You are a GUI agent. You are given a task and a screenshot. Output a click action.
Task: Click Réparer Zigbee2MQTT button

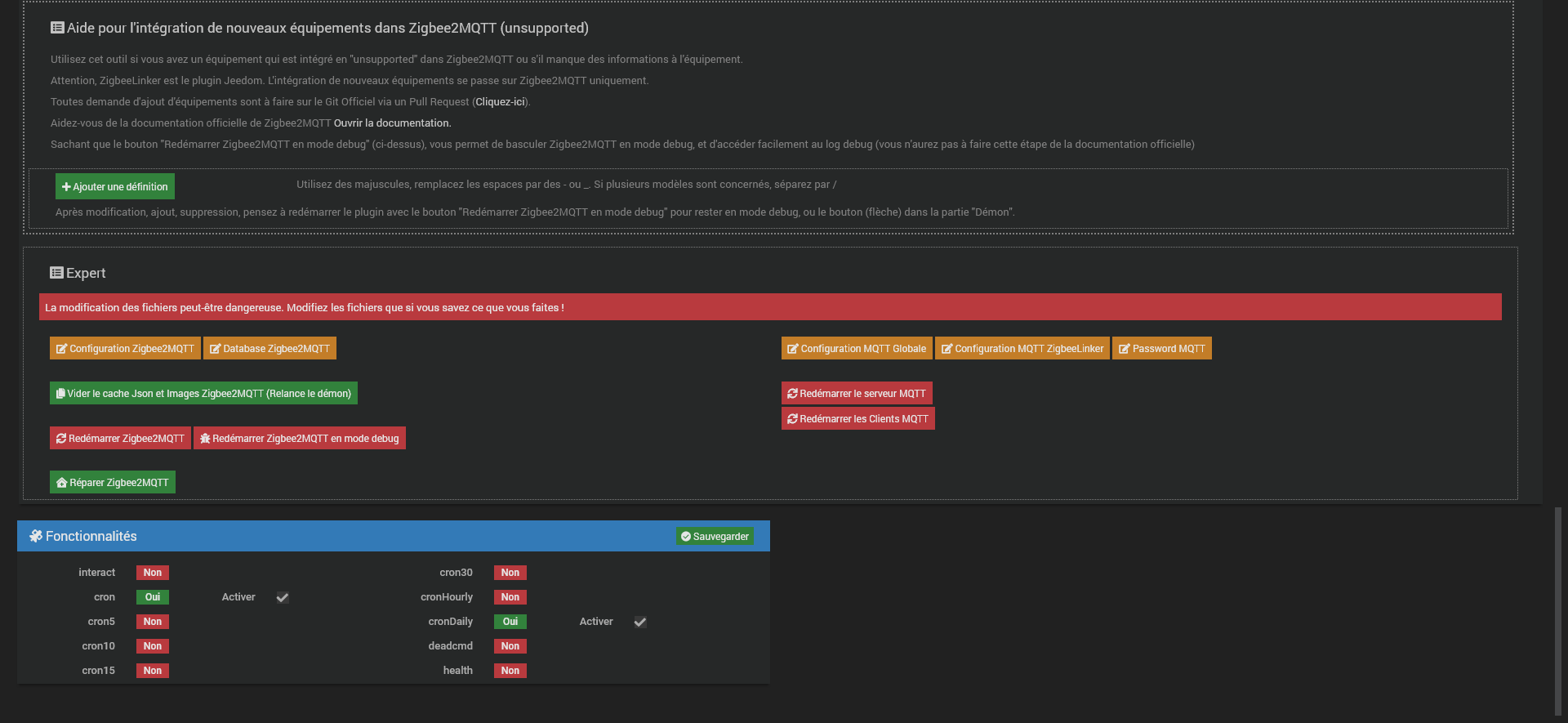click(113, 482)
